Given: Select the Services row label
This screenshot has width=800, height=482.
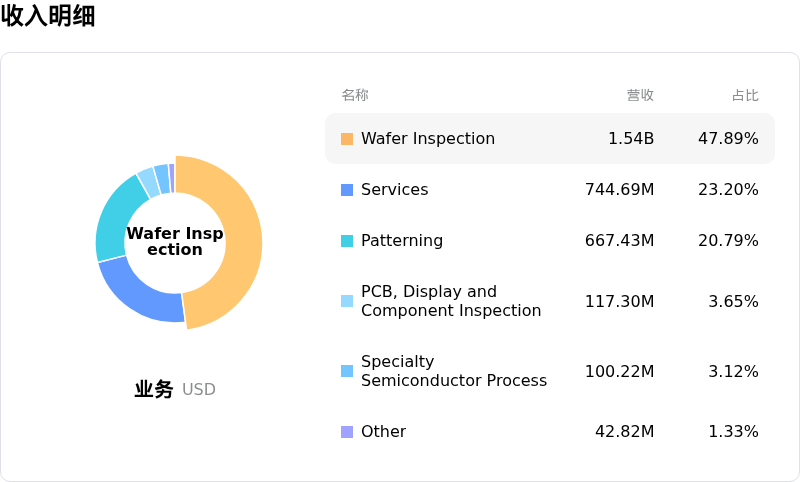Looking at the screenshot, I should [x=394, y=190].
